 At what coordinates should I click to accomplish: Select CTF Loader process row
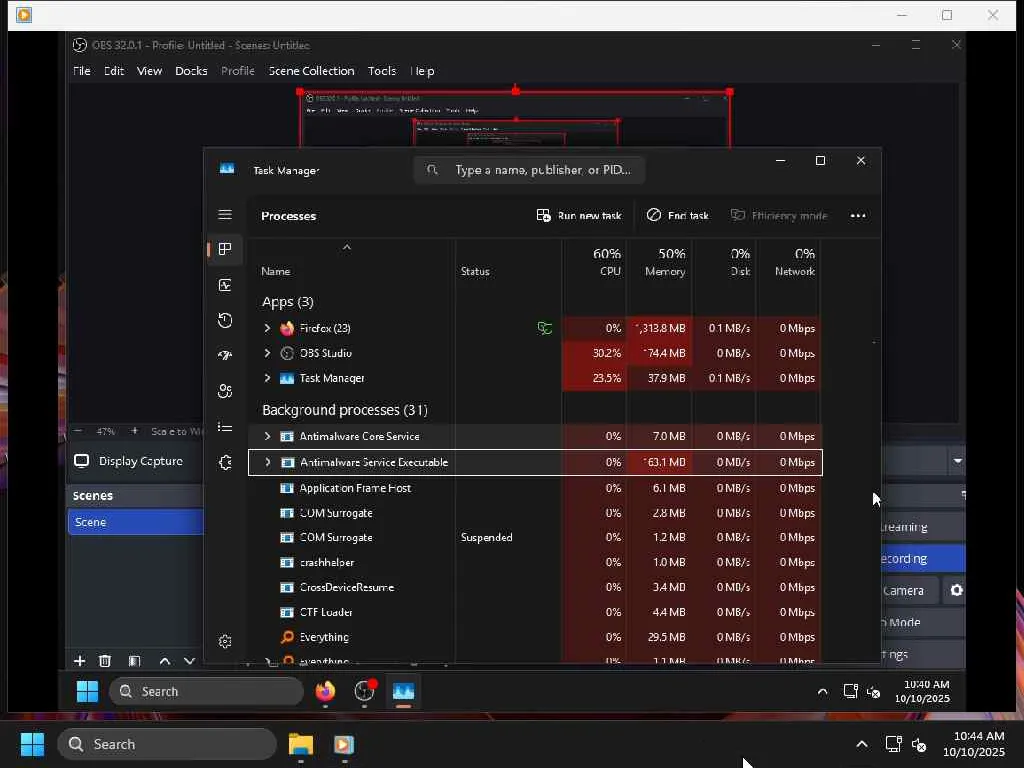[x=535, y=612]
